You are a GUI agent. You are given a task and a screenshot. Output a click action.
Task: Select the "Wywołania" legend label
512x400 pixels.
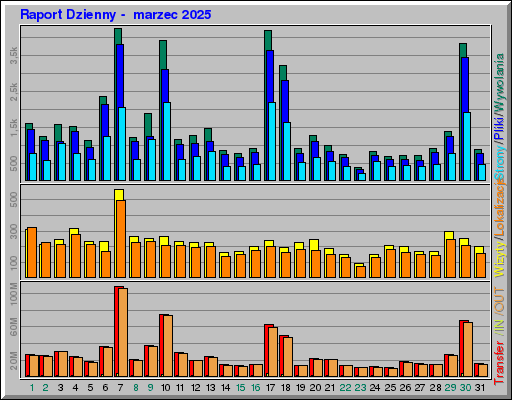(500, 82)
